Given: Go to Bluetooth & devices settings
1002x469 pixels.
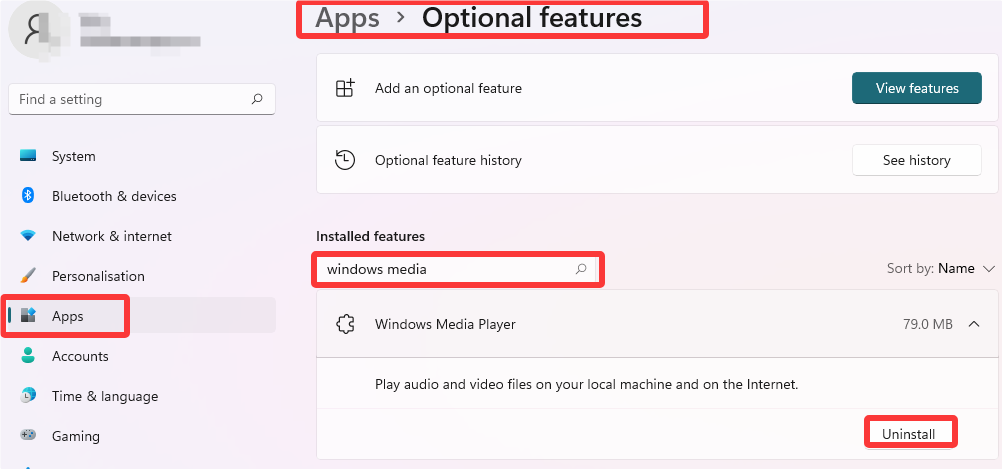Looking at the screenshot, I should point(114,196).
